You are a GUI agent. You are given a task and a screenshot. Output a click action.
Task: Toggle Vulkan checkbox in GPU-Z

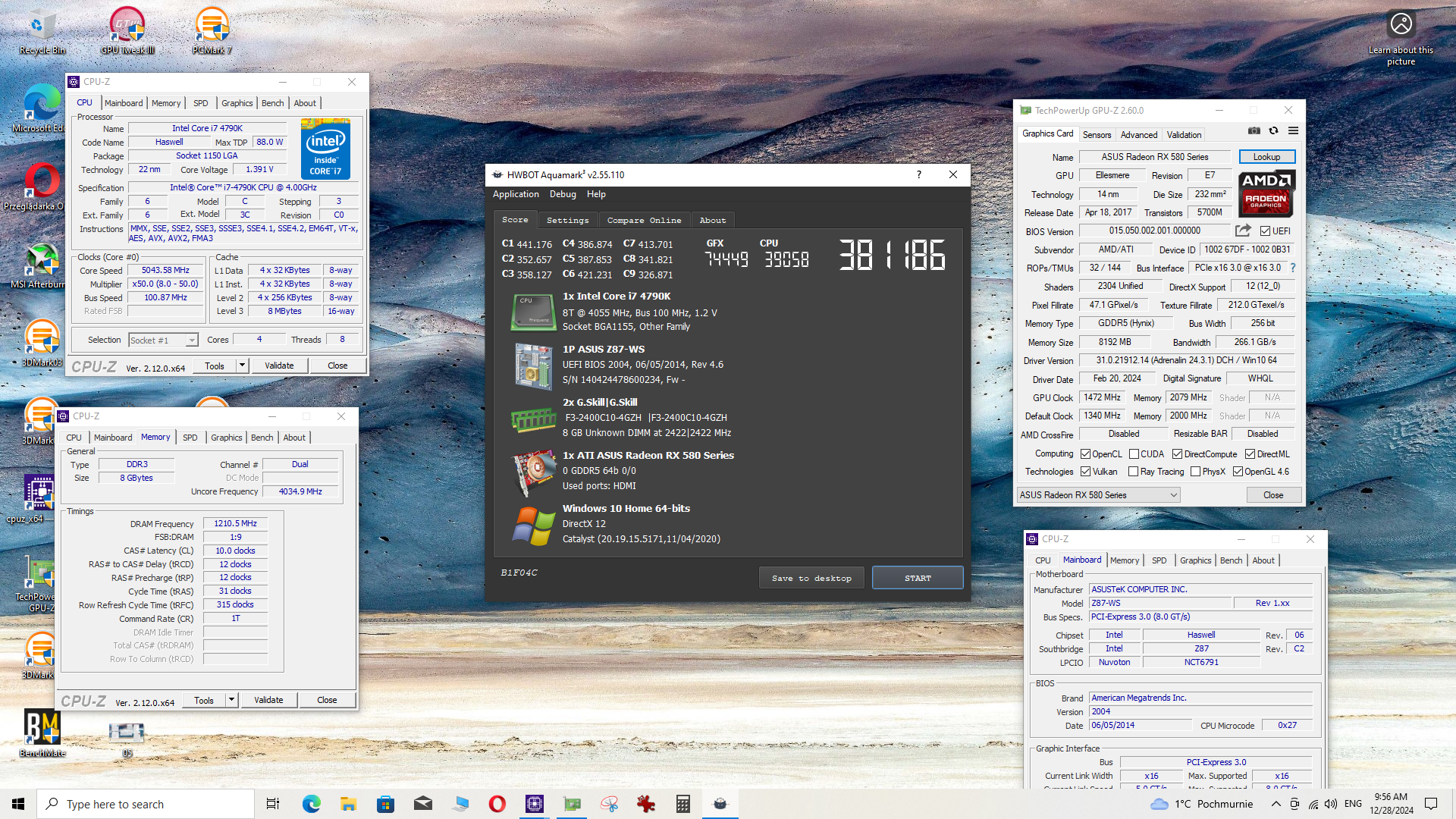(x=1085, y=472)
